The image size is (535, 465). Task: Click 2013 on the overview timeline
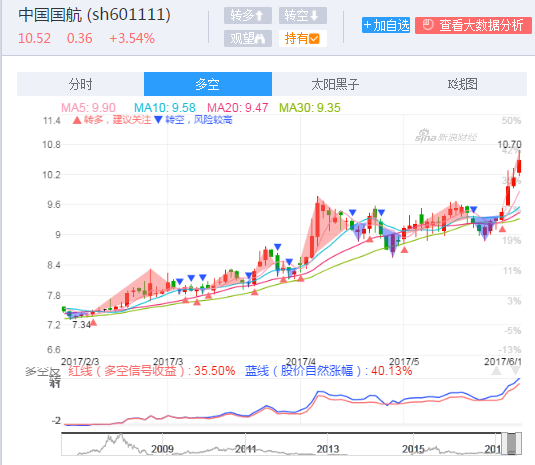coord(328,449)
